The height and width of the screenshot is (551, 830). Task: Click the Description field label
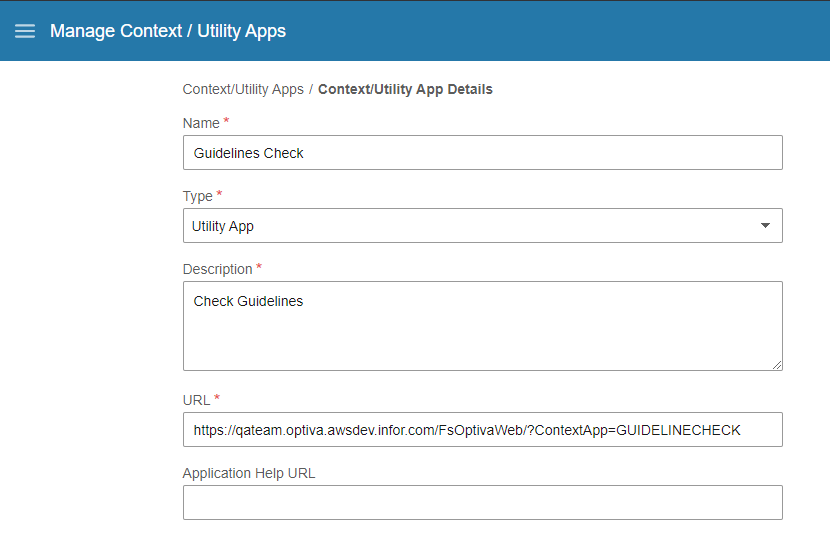click(x=218, y=269)
